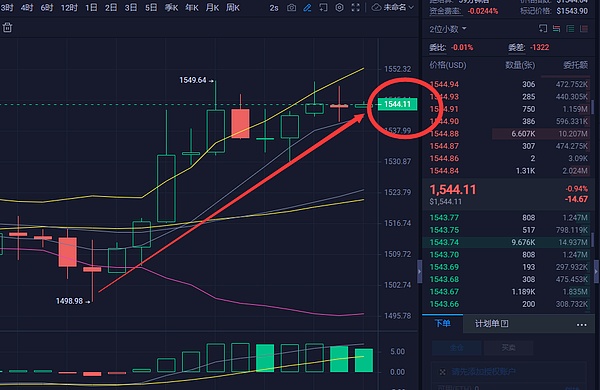Select ask price 1544.86
The height and width of the screenshot is (390, 600).
(444, 158)
